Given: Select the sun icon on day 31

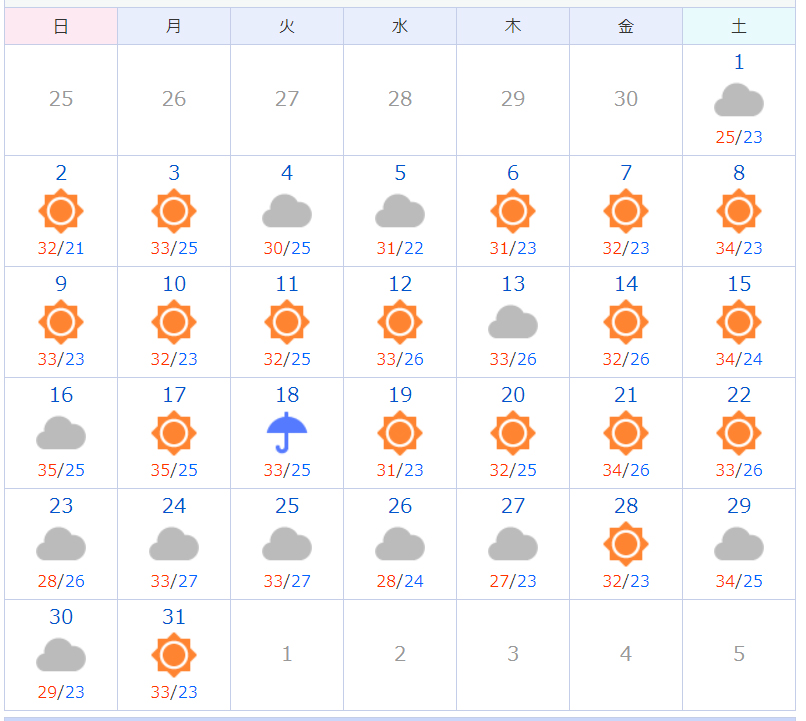Looking at the screenshot, I should click(174, 655).
